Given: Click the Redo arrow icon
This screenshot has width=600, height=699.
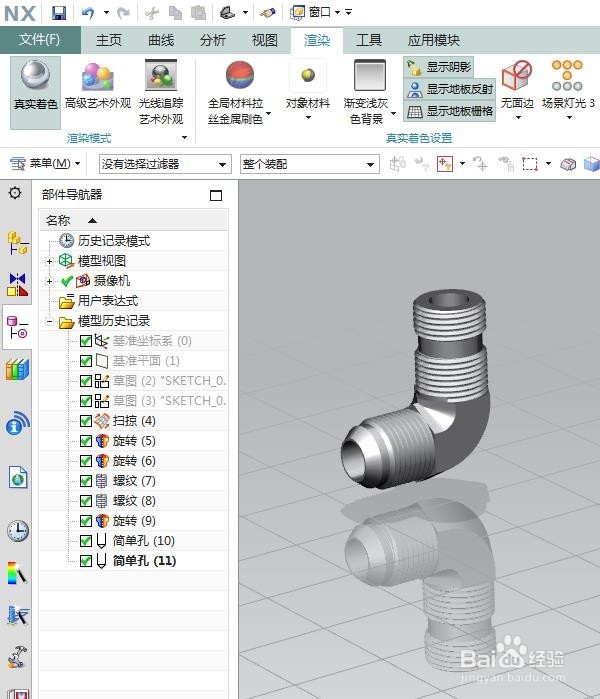Looking at the screenshot, I should click(x=123, y=13).
